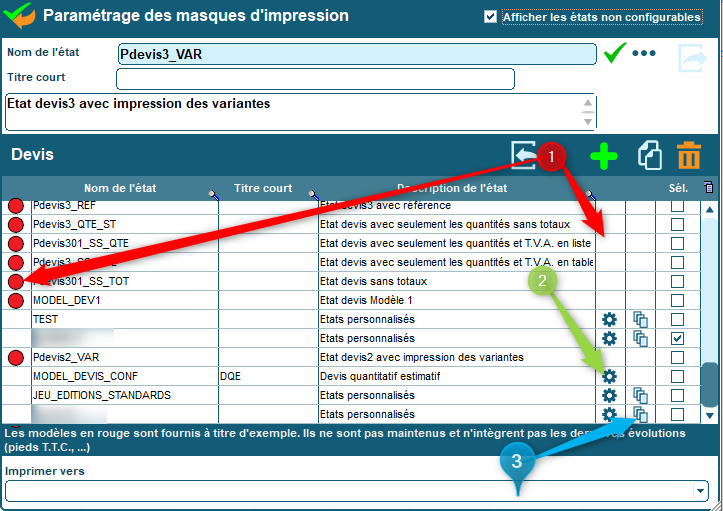This screenshot has width=723, height=511.
Task: Click the table options icon beside Sél. header
Action: click(x=709, y=187)
